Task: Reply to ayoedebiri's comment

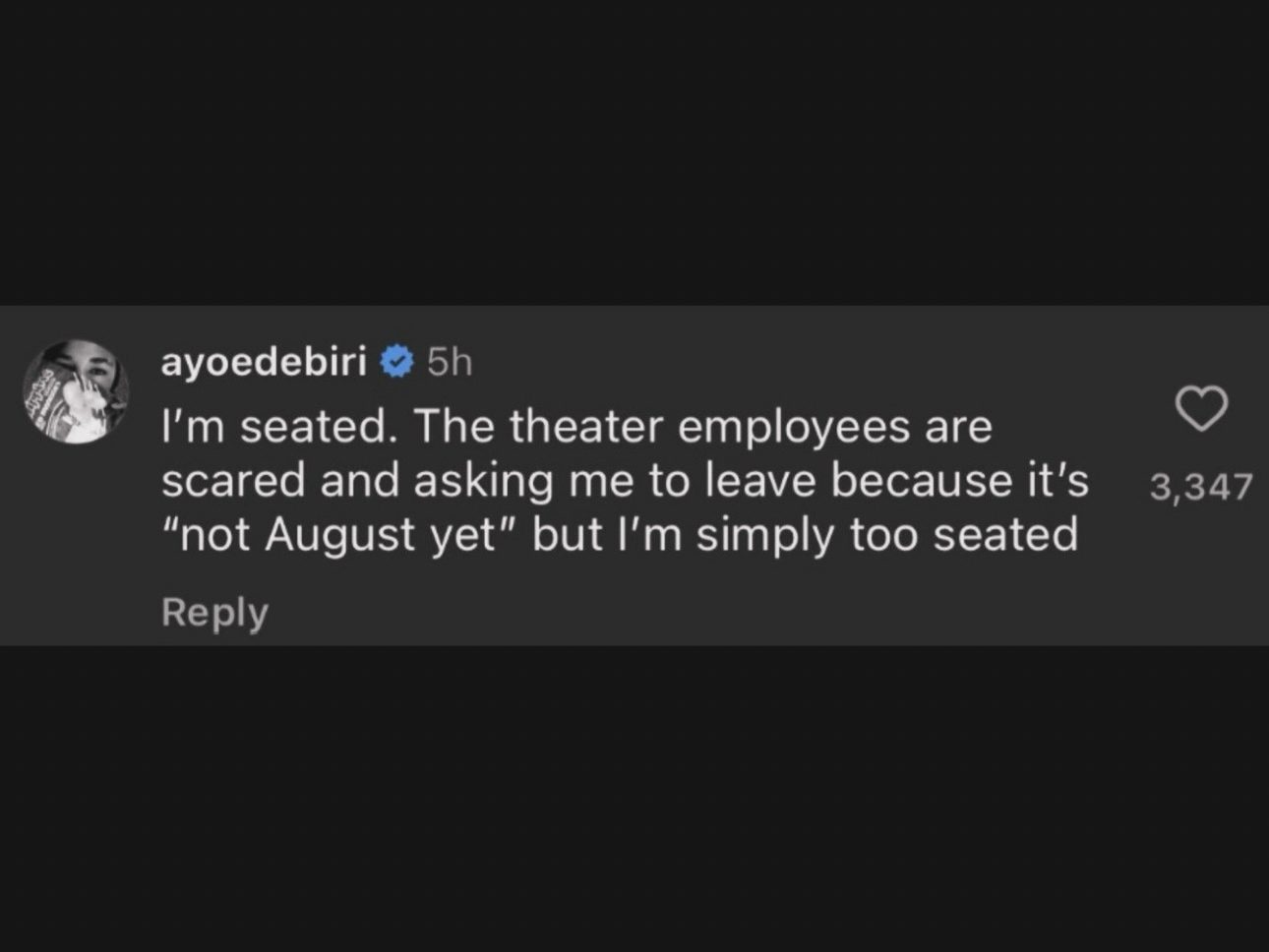Action: point(214,612)
